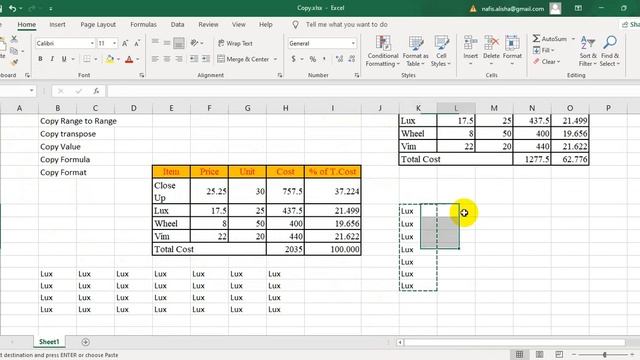640x360 pixels.
Task: Select column header L
Action: pos(456,108)
